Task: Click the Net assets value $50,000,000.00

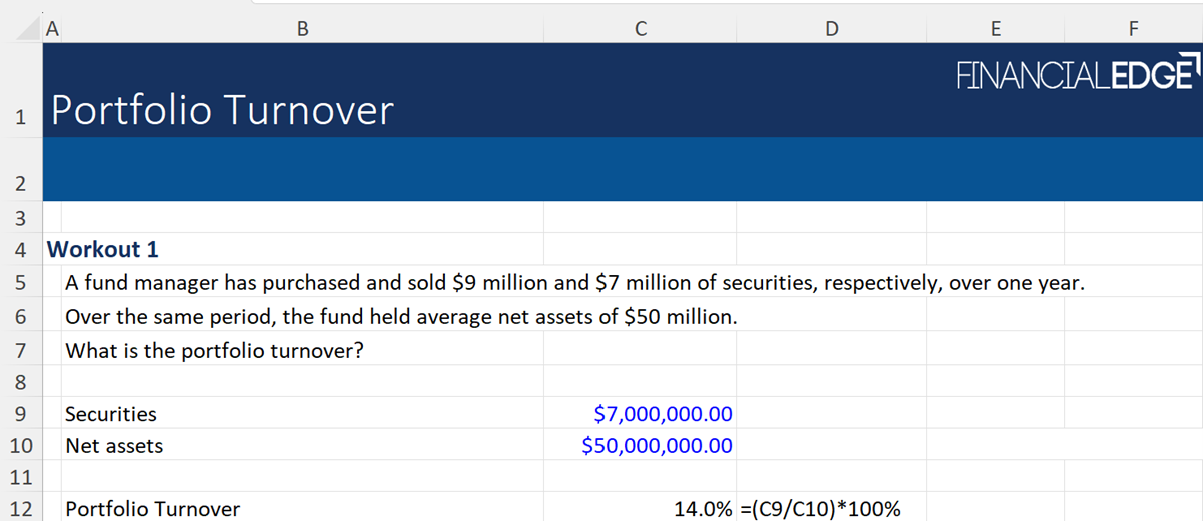Action: (656, 446)
